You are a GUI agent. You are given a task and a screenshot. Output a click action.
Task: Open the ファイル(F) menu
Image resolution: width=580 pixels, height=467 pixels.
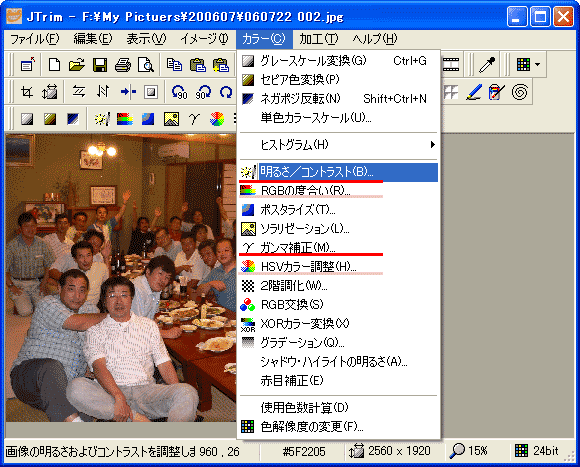click(x=34, y=39)
